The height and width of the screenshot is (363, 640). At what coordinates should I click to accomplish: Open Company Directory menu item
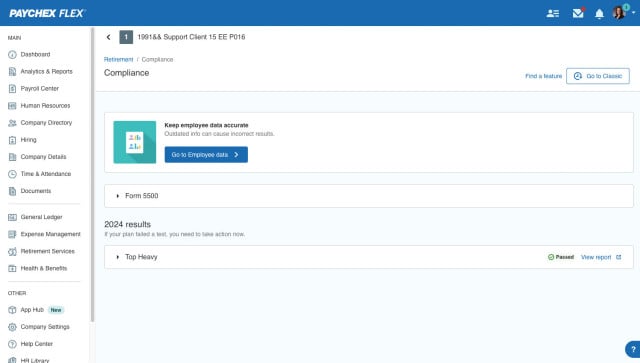click(x=46, y=123)
